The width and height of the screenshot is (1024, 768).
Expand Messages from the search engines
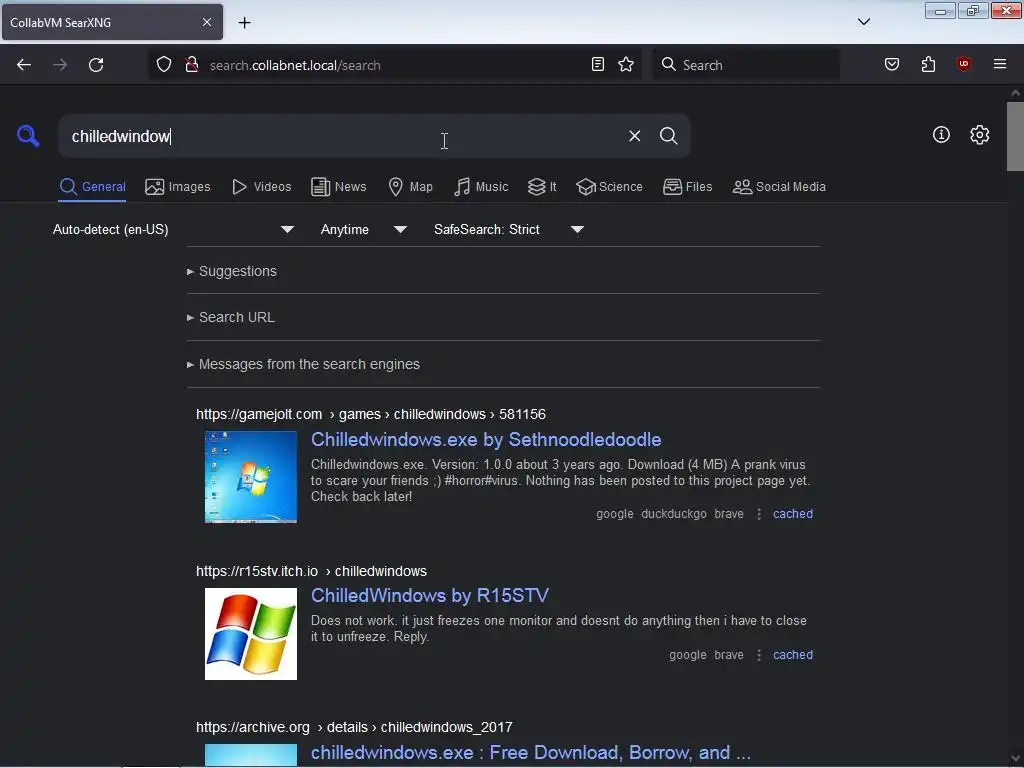[304, 364]
